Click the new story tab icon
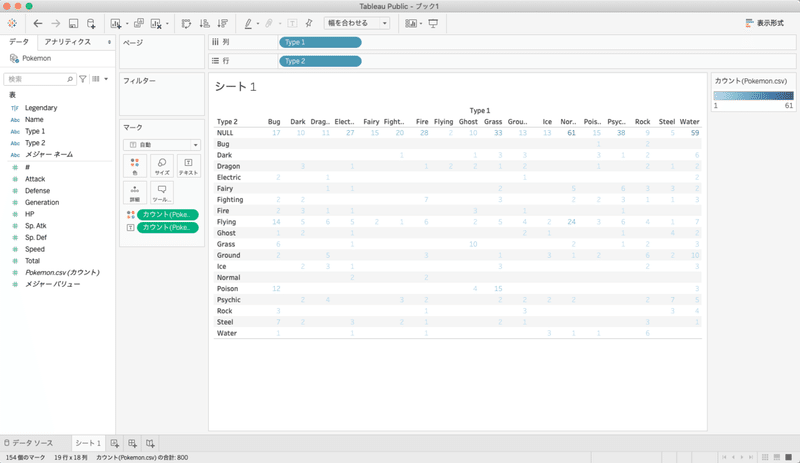This screenshot has width=800, height=463. [150, 443]
